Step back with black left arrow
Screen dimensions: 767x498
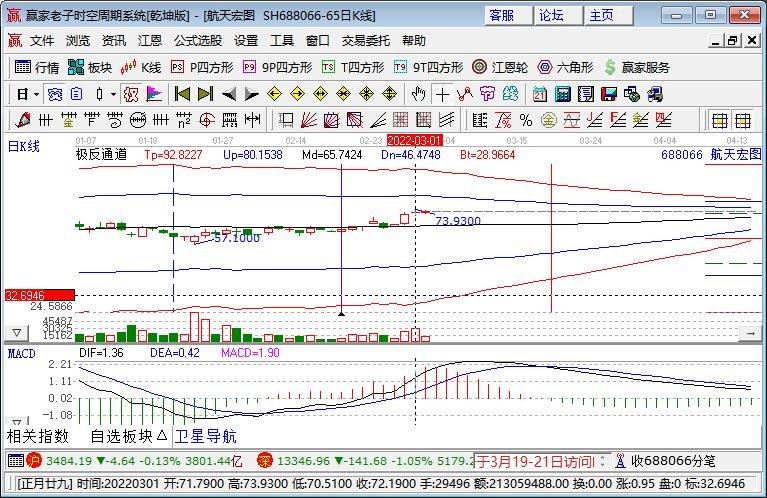[228, 94]
